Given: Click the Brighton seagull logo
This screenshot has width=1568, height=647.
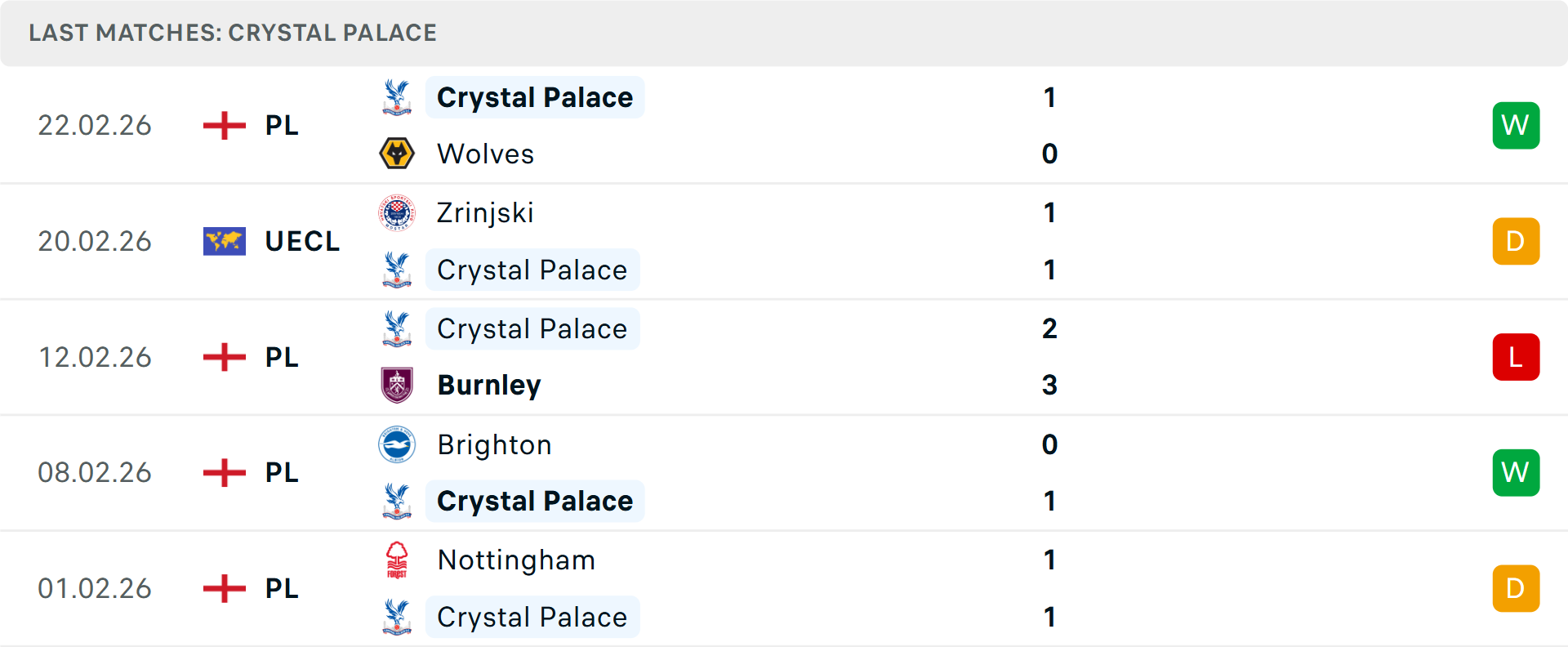Looking at the screenshot, I should click(397, 445).
